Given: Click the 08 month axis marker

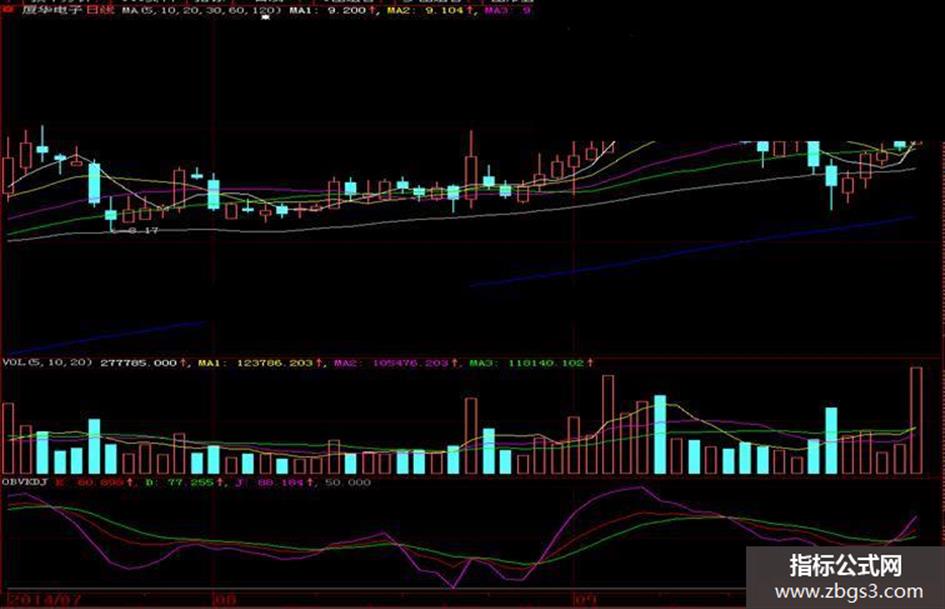Looking at the screenshot, I should (225, 600).
